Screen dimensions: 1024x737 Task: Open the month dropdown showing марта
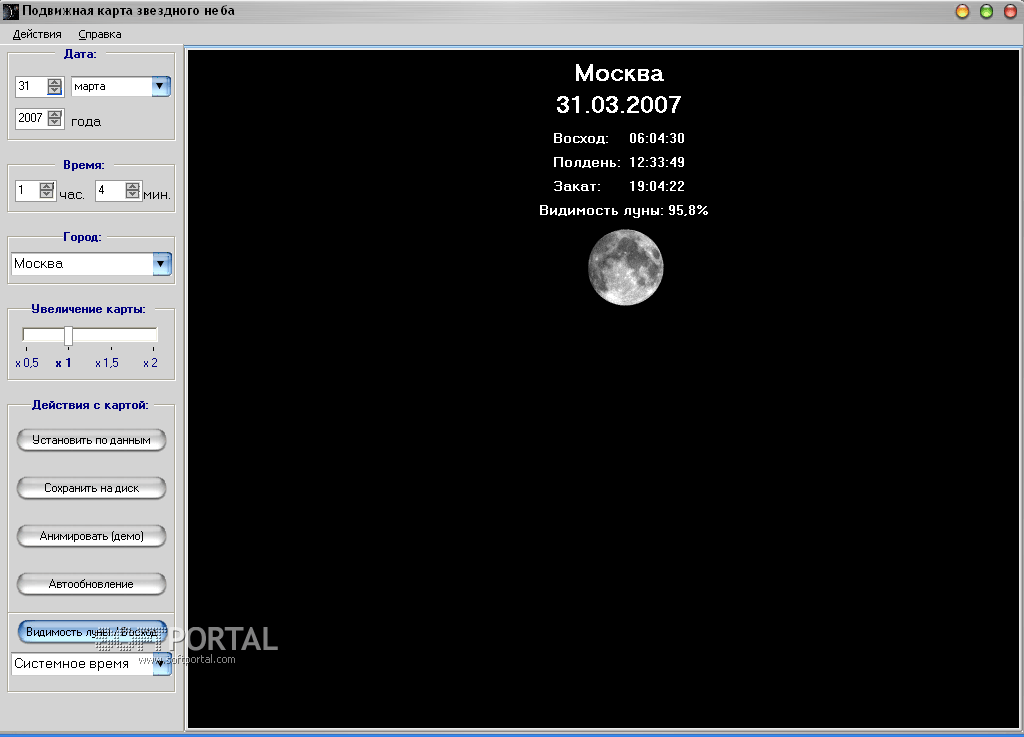tap(161, 86)
